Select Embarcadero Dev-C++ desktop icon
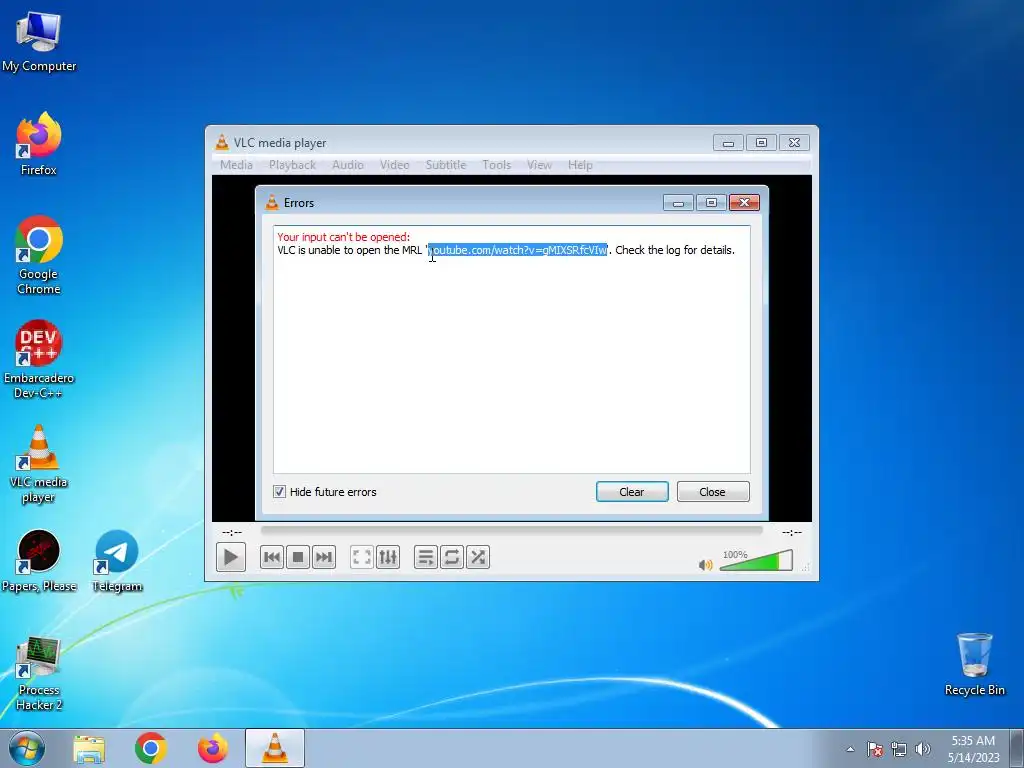 39,359
